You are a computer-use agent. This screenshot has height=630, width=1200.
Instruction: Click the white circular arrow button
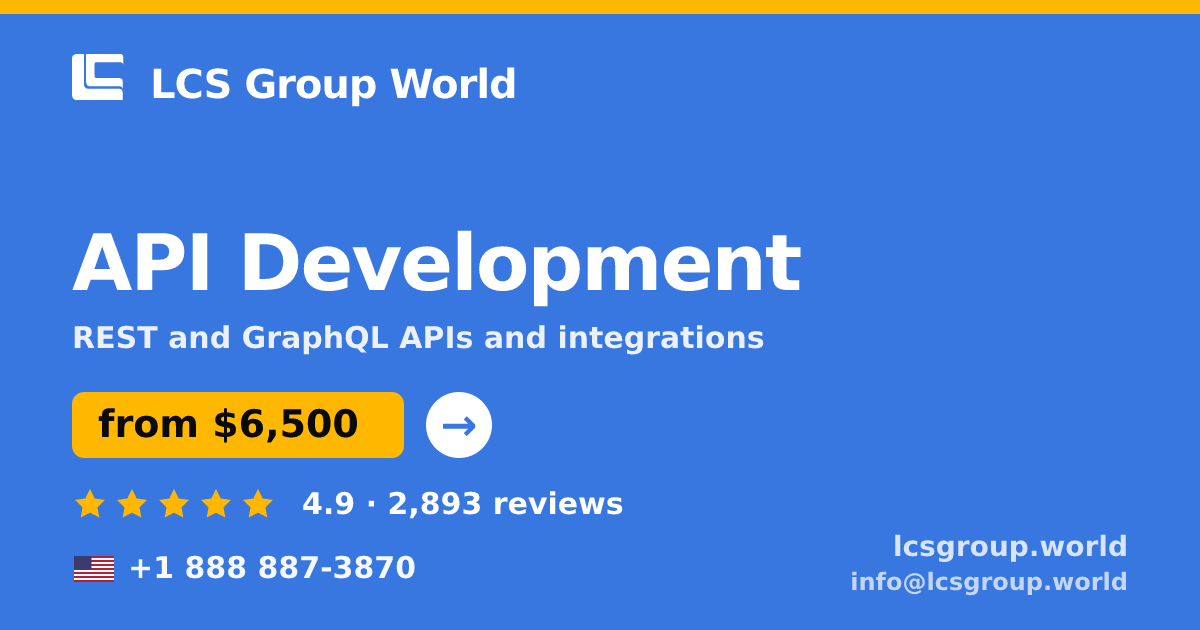(x=459, y=425)
